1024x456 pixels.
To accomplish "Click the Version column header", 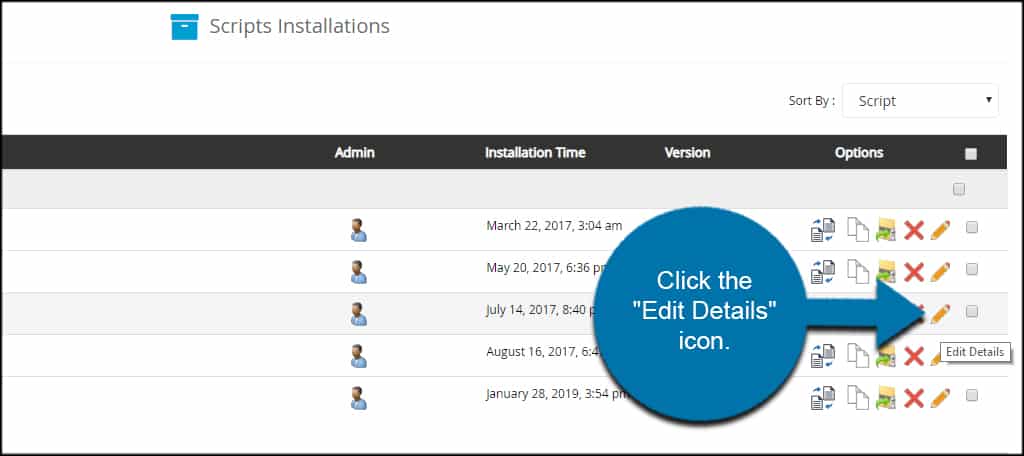I will coord(687,153).
